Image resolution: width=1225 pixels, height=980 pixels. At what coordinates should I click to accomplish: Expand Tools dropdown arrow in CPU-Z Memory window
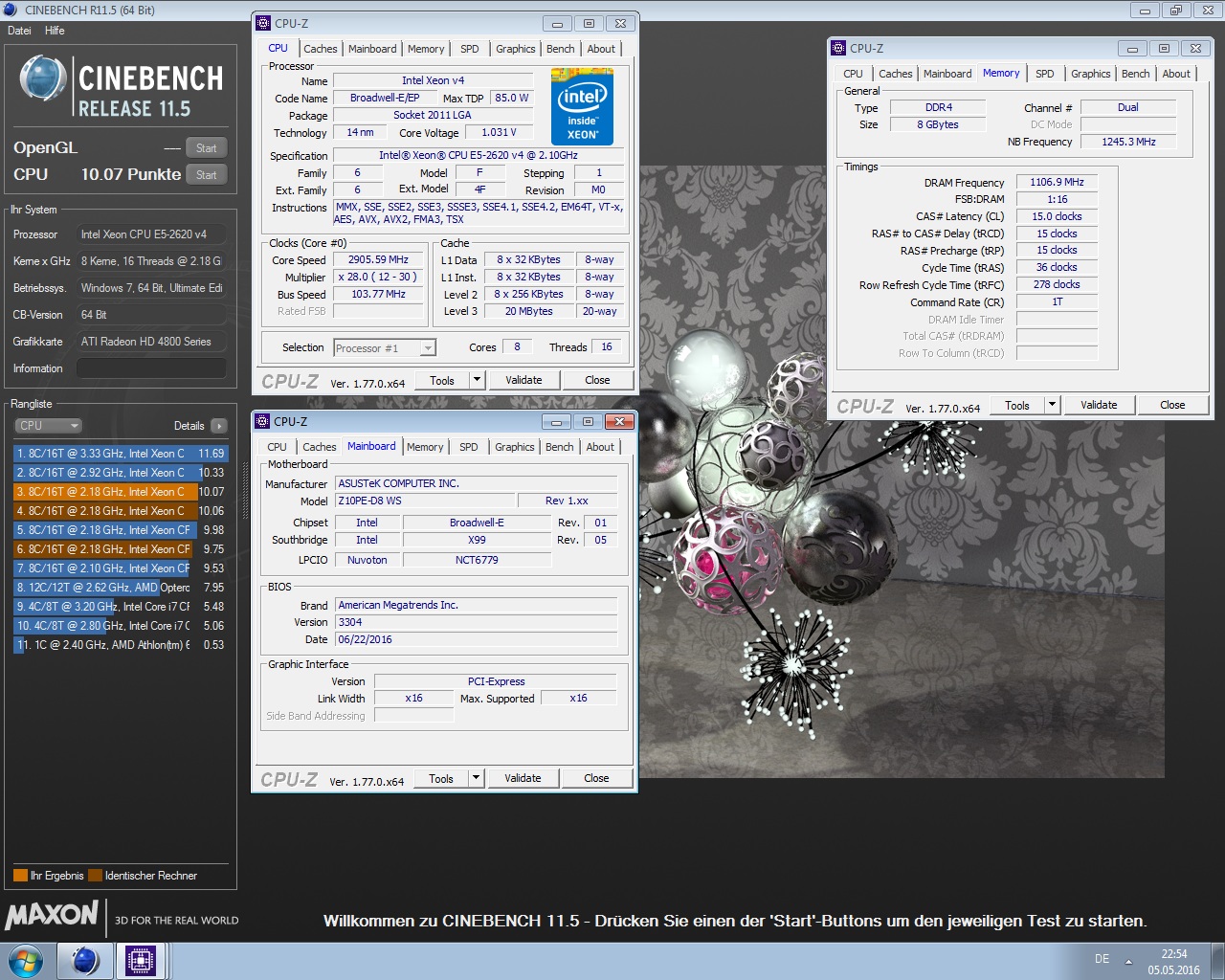coord(1052,405)
